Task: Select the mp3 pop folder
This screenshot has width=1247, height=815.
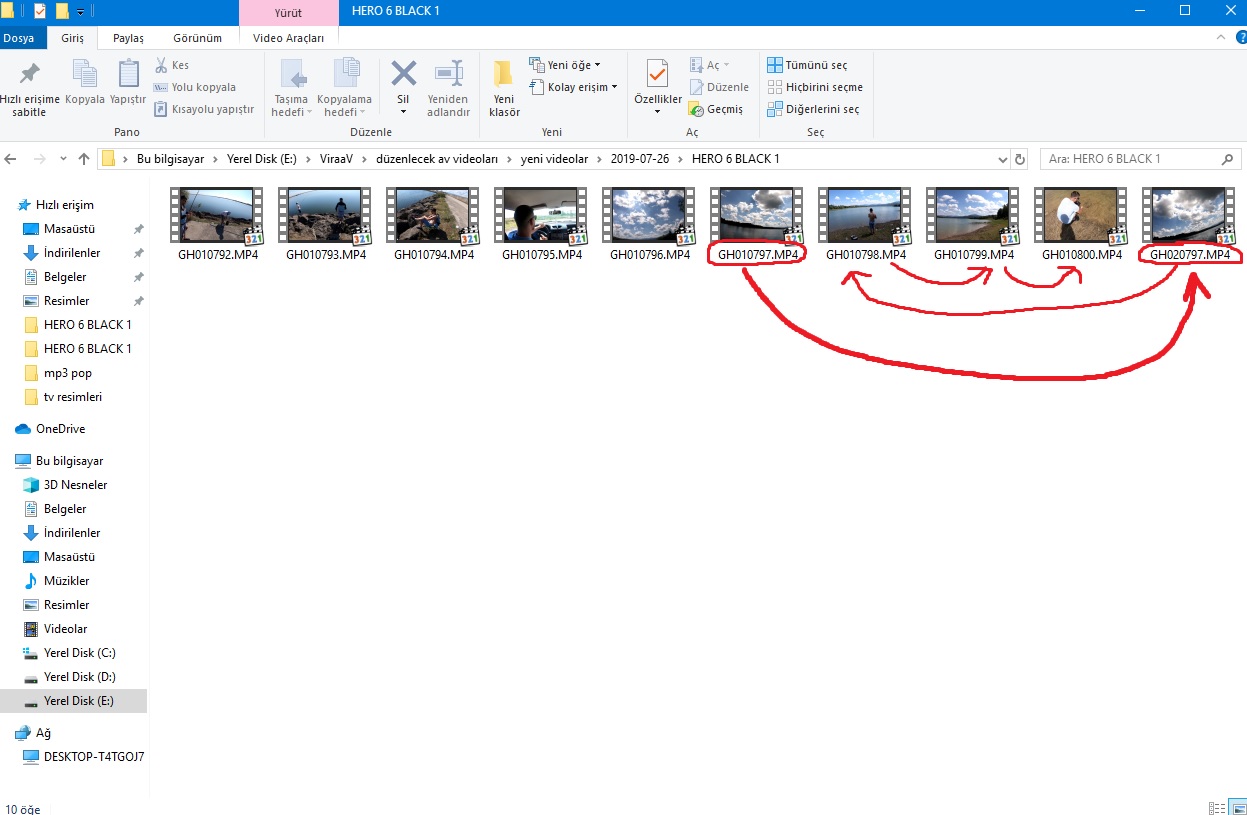Action: [67, 373]
